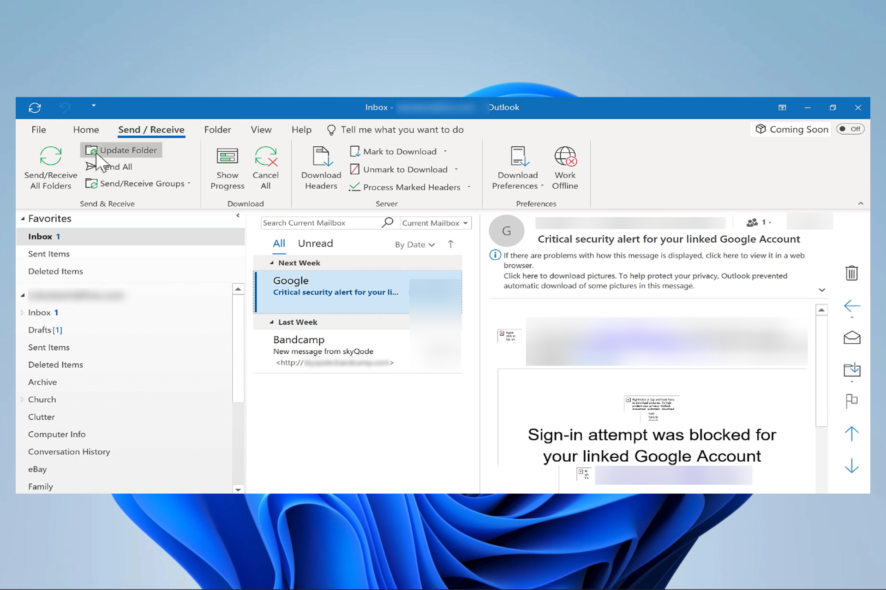Viewport: 886px width, 590px height.
Task: Open the File menu
Action: click(x=38, y=129)
